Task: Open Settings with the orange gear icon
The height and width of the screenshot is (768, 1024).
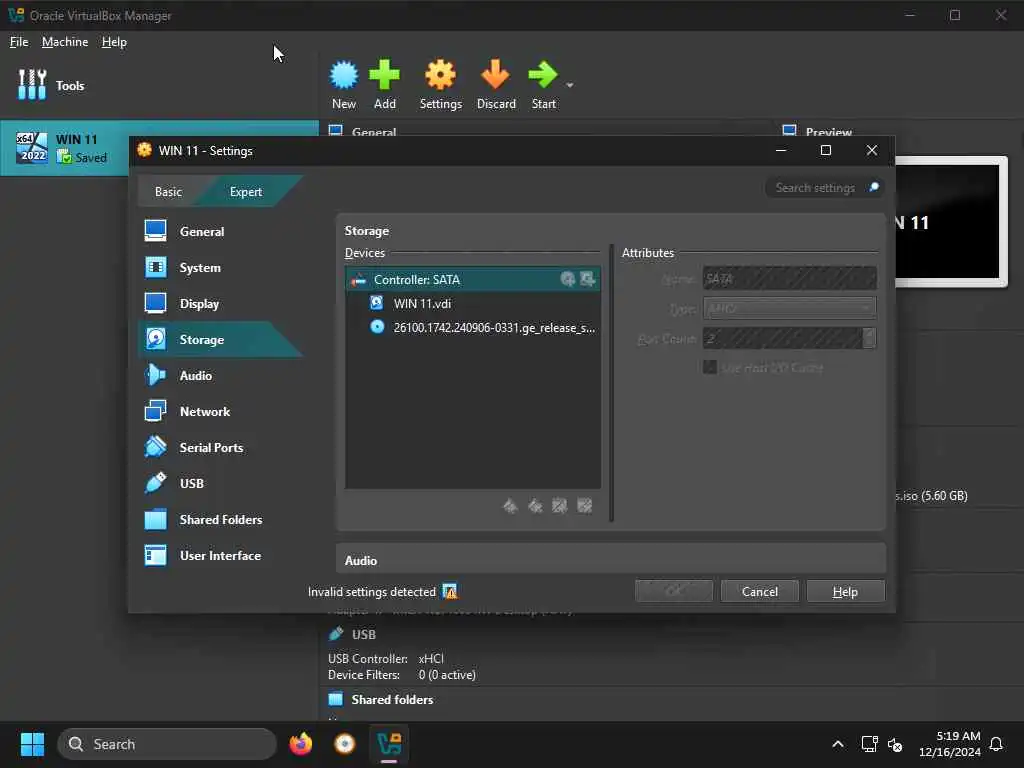Action: point(440,75)
